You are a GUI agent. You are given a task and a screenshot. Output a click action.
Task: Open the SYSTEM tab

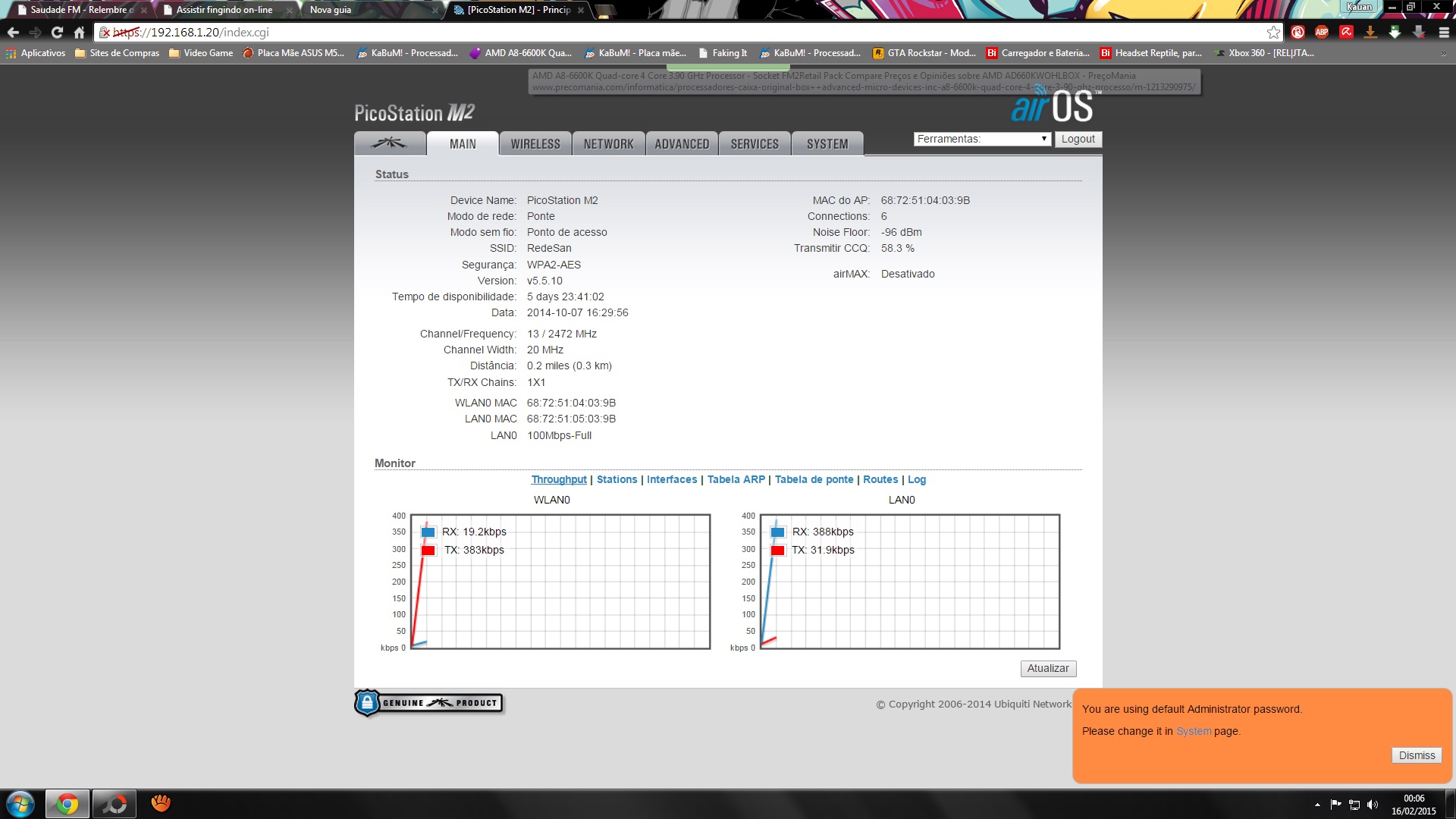pos(827,144)
